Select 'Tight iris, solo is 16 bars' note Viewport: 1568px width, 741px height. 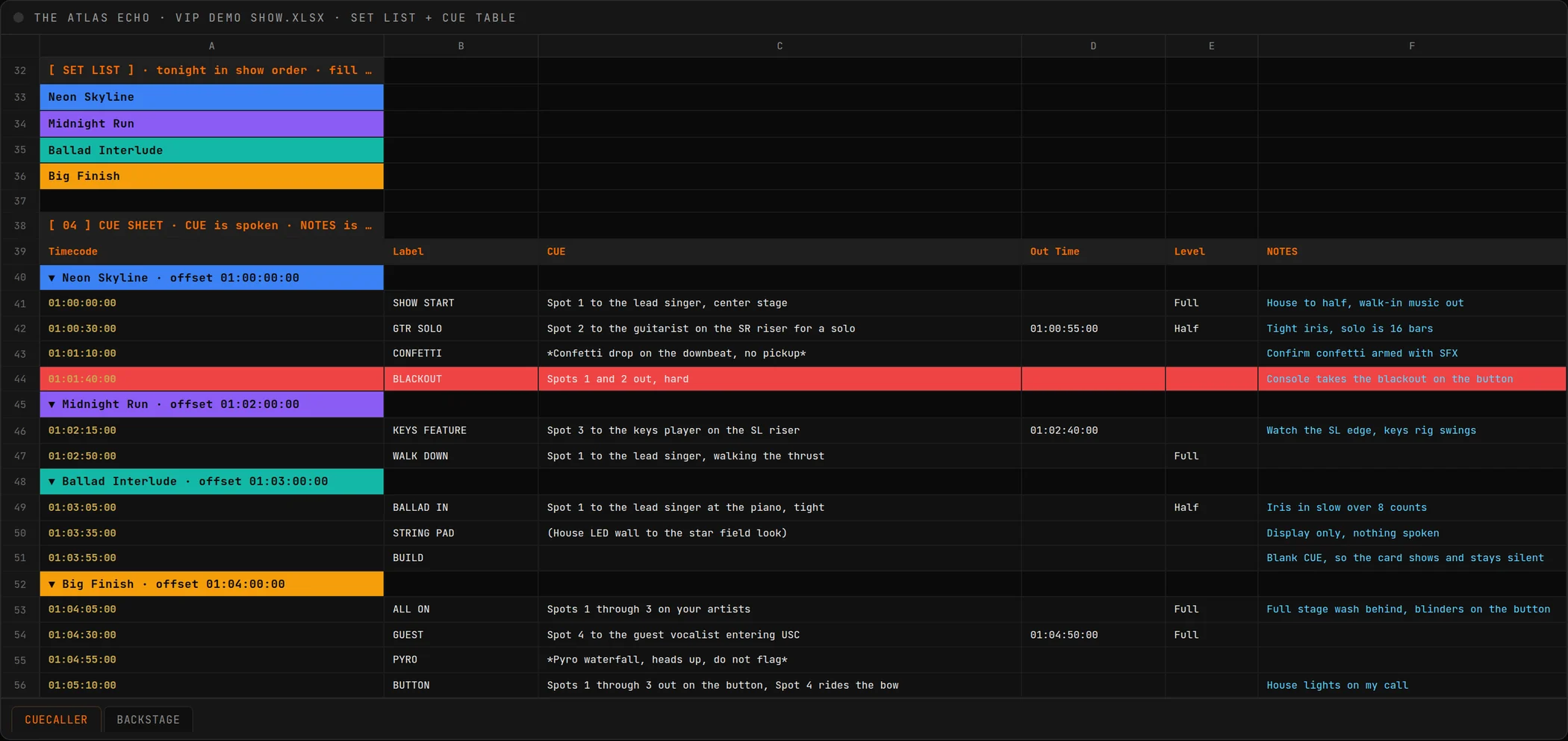coord(1412,329)
